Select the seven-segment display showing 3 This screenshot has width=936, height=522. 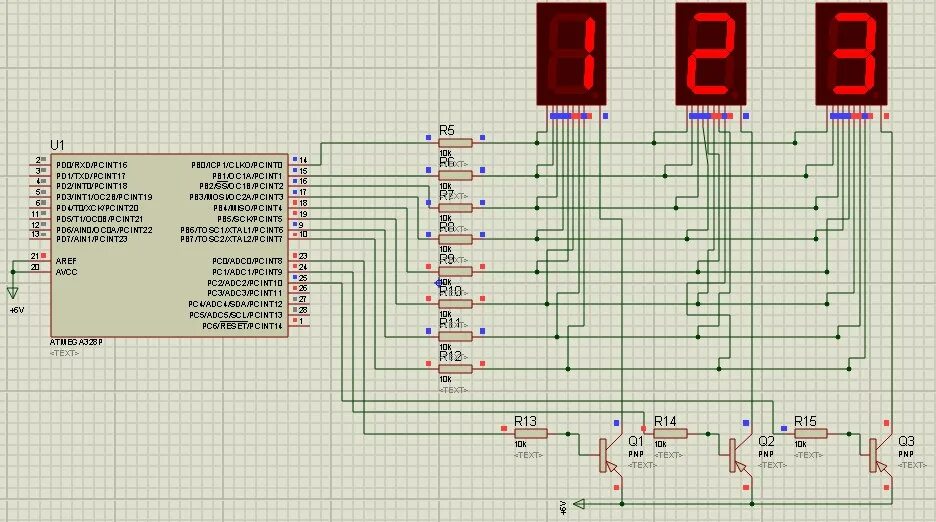point(851,54)
